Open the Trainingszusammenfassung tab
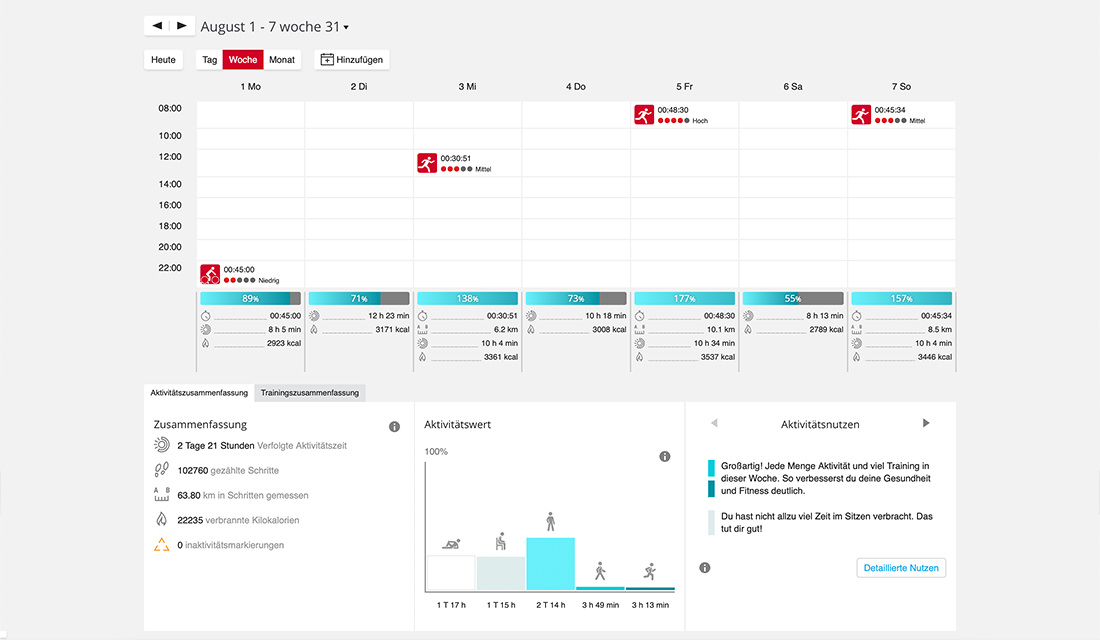This screenshot has width=1100, height=640. click(309, 393)
